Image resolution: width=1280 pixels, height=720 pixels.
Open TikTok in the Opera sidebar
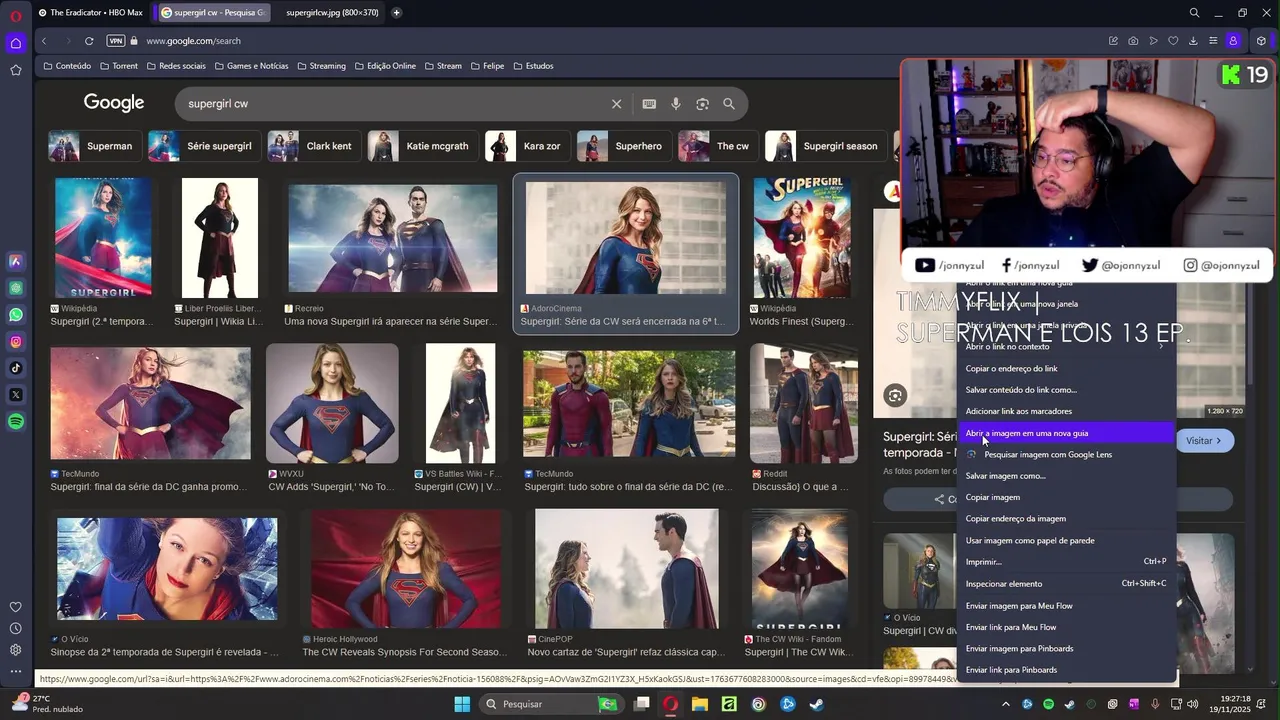pos(16,368)
